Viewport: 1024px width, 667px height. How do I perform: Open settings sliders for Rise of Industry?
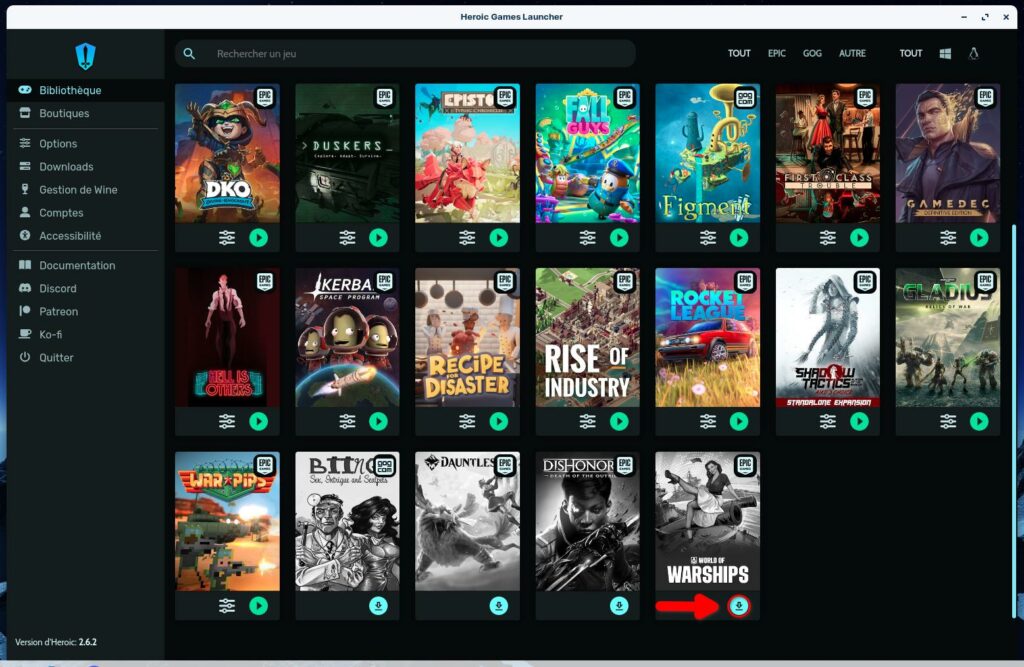point(588,421)
